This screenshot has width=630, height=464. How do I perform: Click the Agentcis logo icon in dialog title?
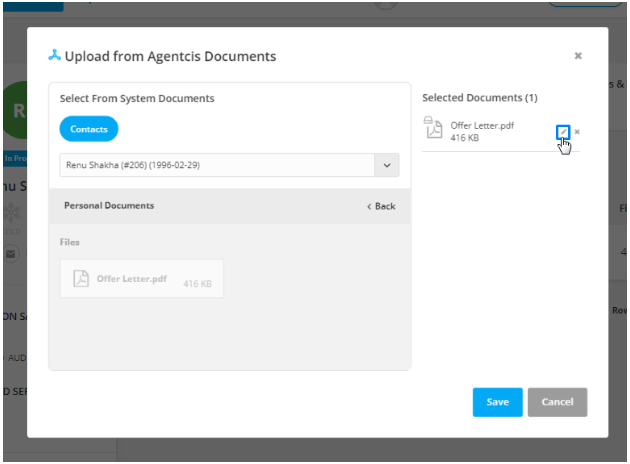[x=54, y=55]
